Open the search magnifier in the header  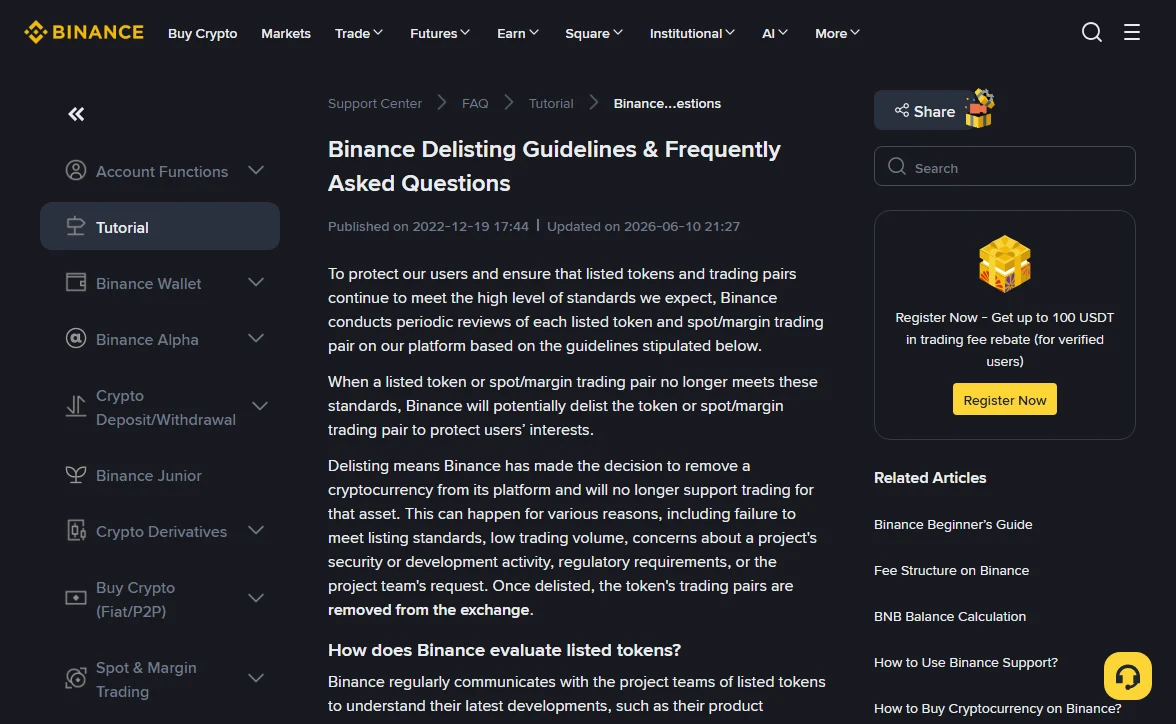[x=1091, y=32]
